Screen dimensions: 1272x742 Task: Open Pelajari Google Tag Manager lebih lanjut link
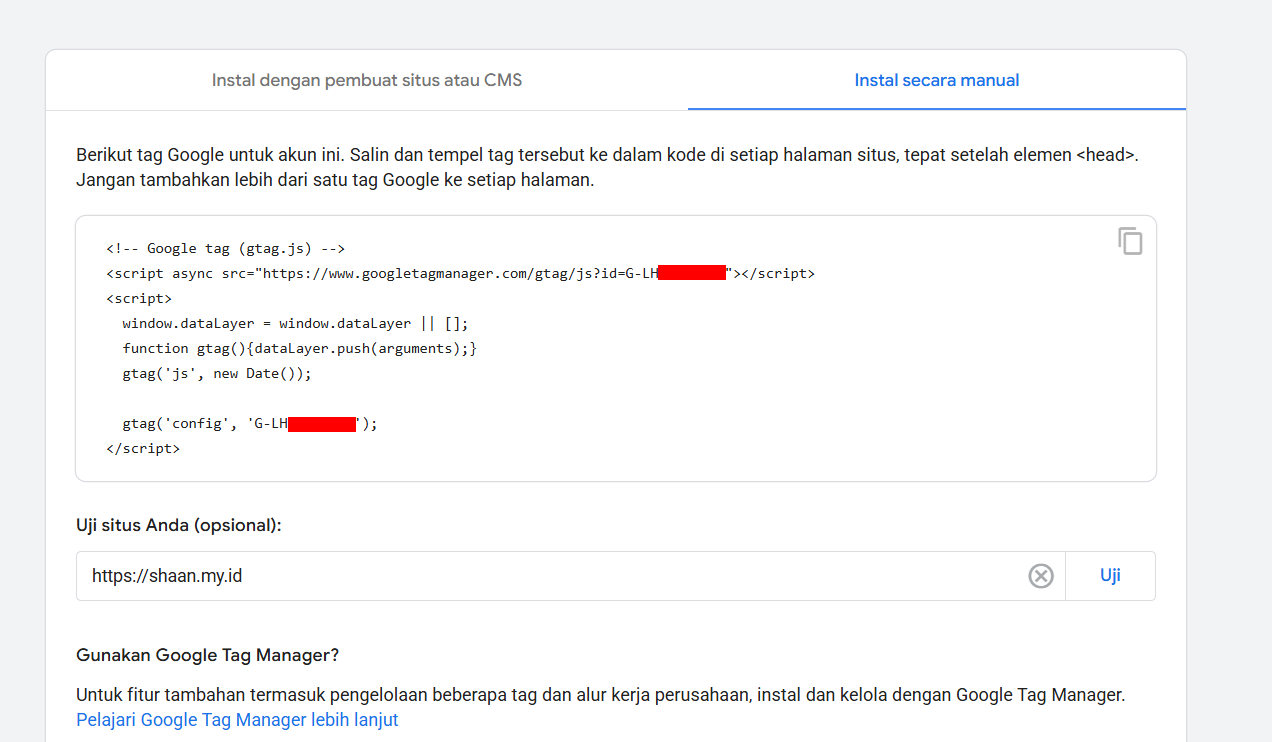pos(237,720)
